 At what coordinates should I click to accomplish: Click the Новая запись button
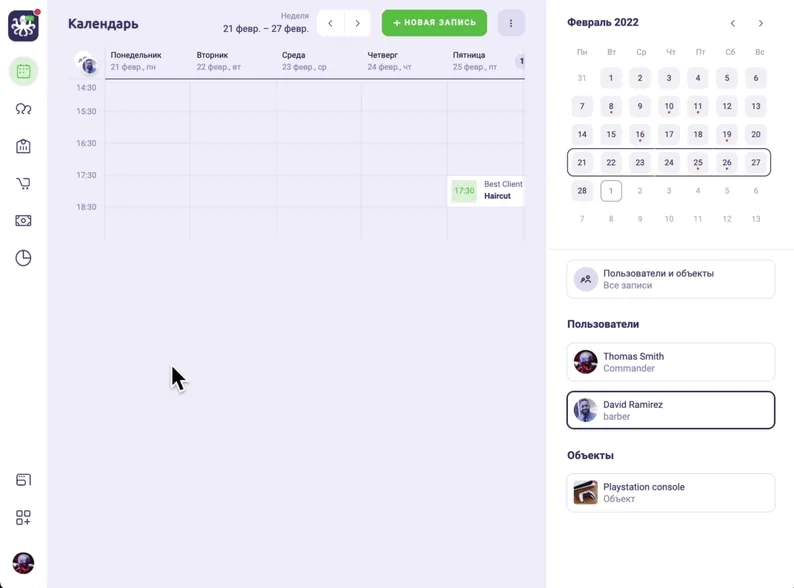(x=434, y=23)
